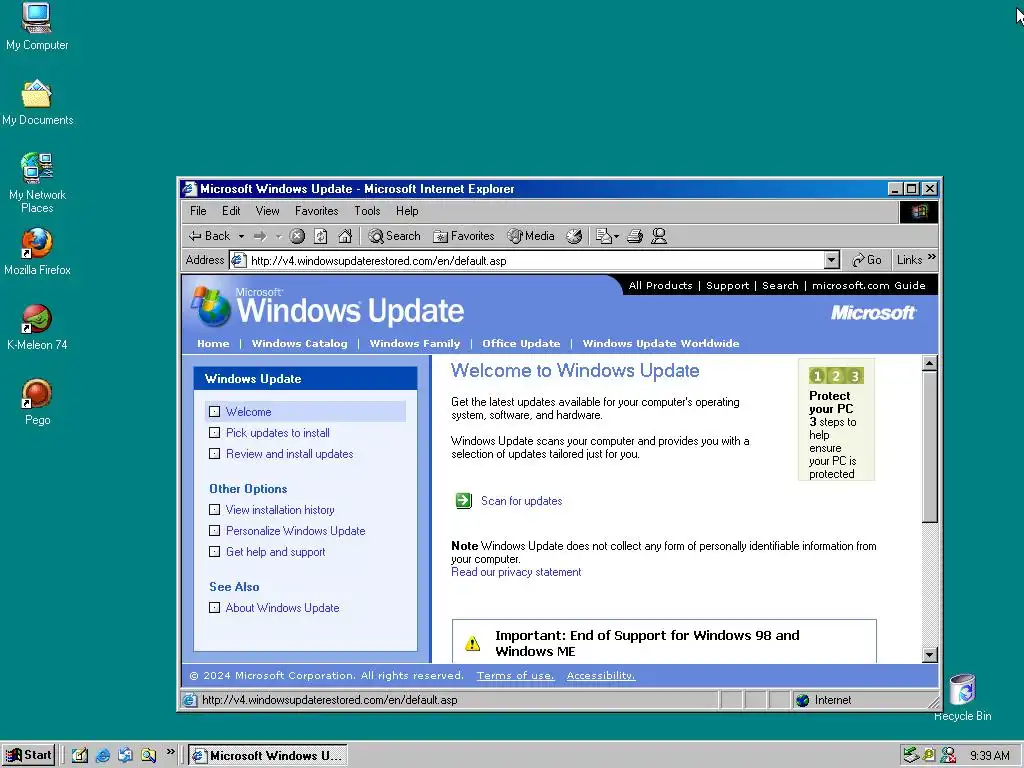
Task: Go to Windows Catalog nav link
Action: click(300, 344)
